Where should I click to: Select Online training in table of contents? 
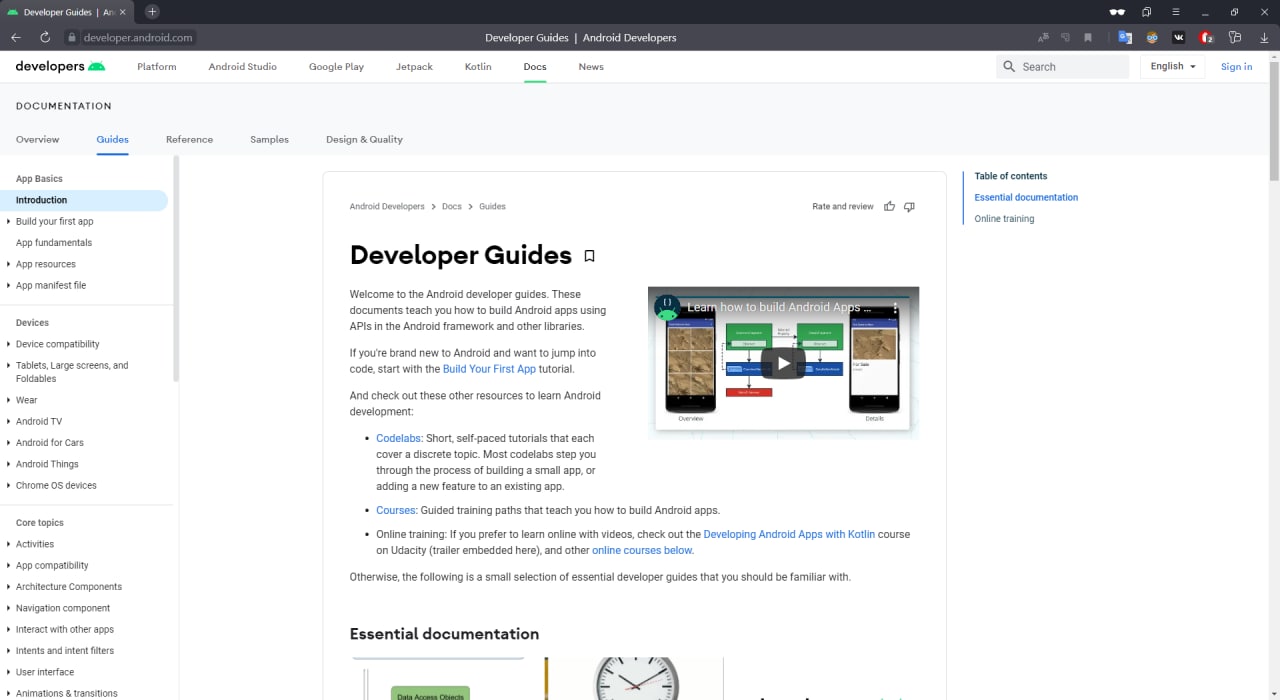coord(1004,218)
